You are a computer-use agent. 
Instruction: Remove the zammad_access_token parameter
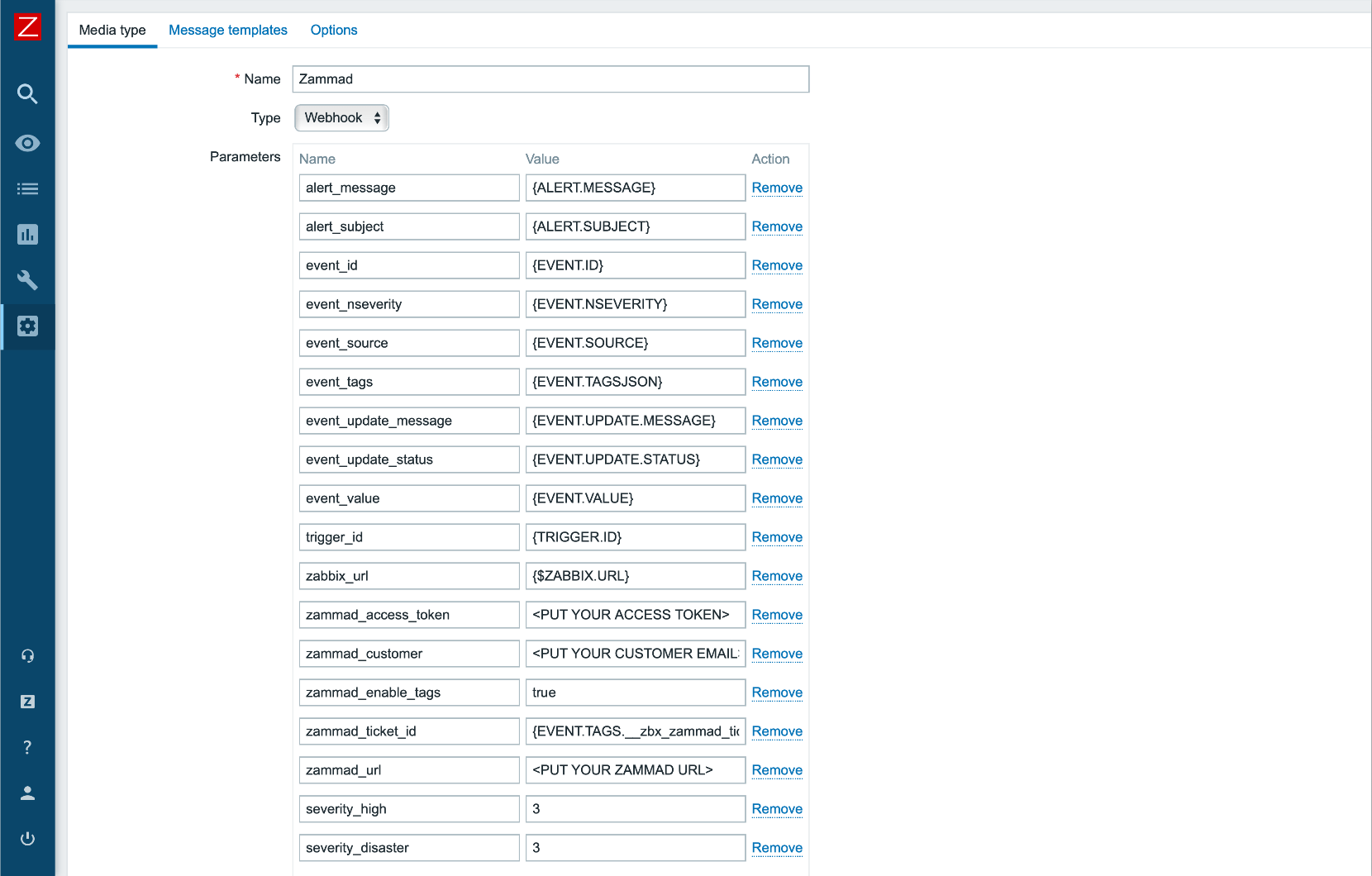pos(777,615)
